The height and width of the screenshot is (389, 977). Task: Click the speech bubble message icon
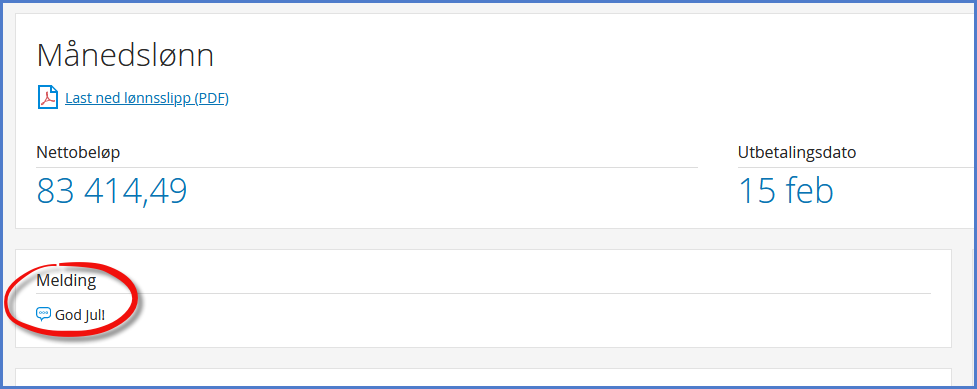point(44,314)
